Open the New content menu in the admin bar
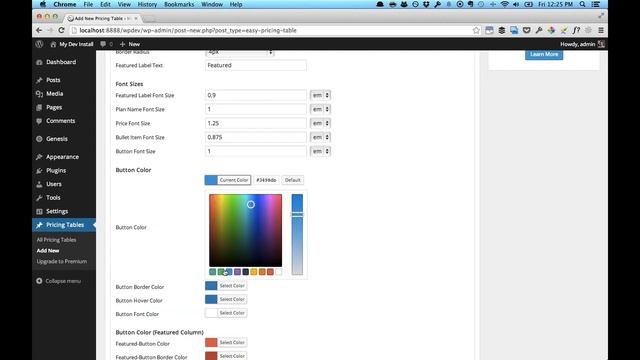The height and width of the screenshot is (360, 640). (130, 44)
